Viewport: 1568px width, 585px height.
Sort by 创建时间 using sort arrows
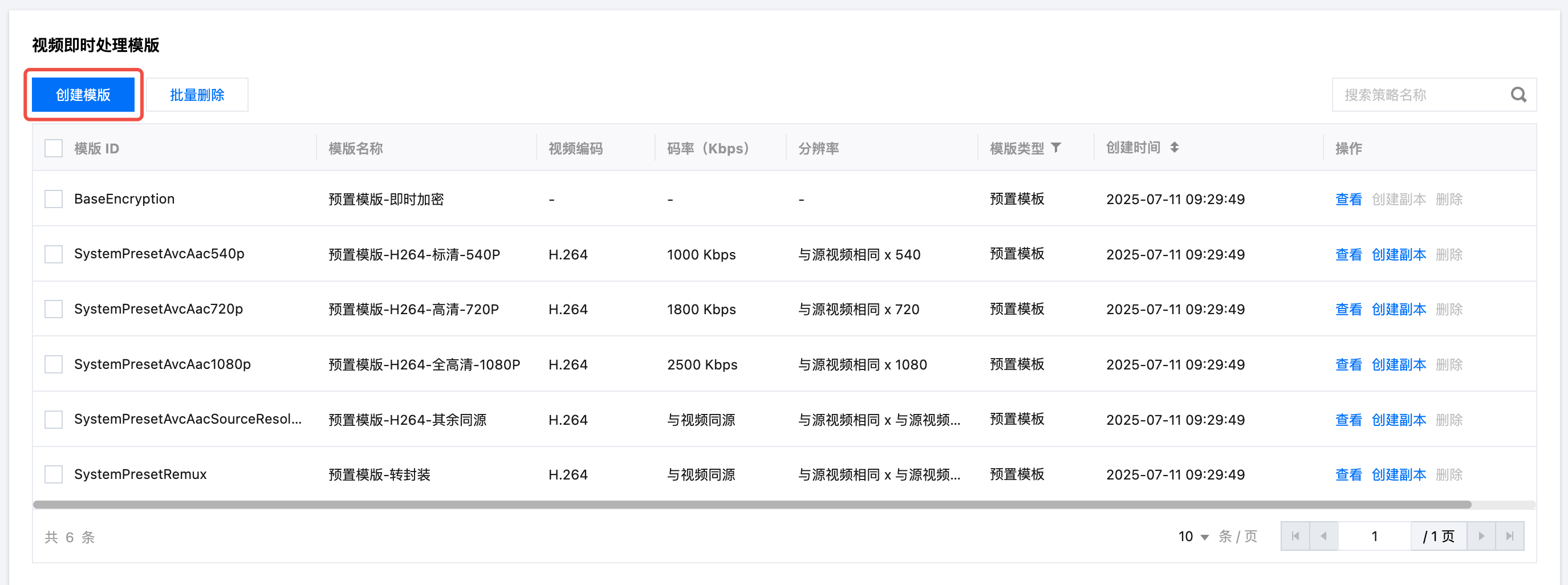[x=1174, y=148]
